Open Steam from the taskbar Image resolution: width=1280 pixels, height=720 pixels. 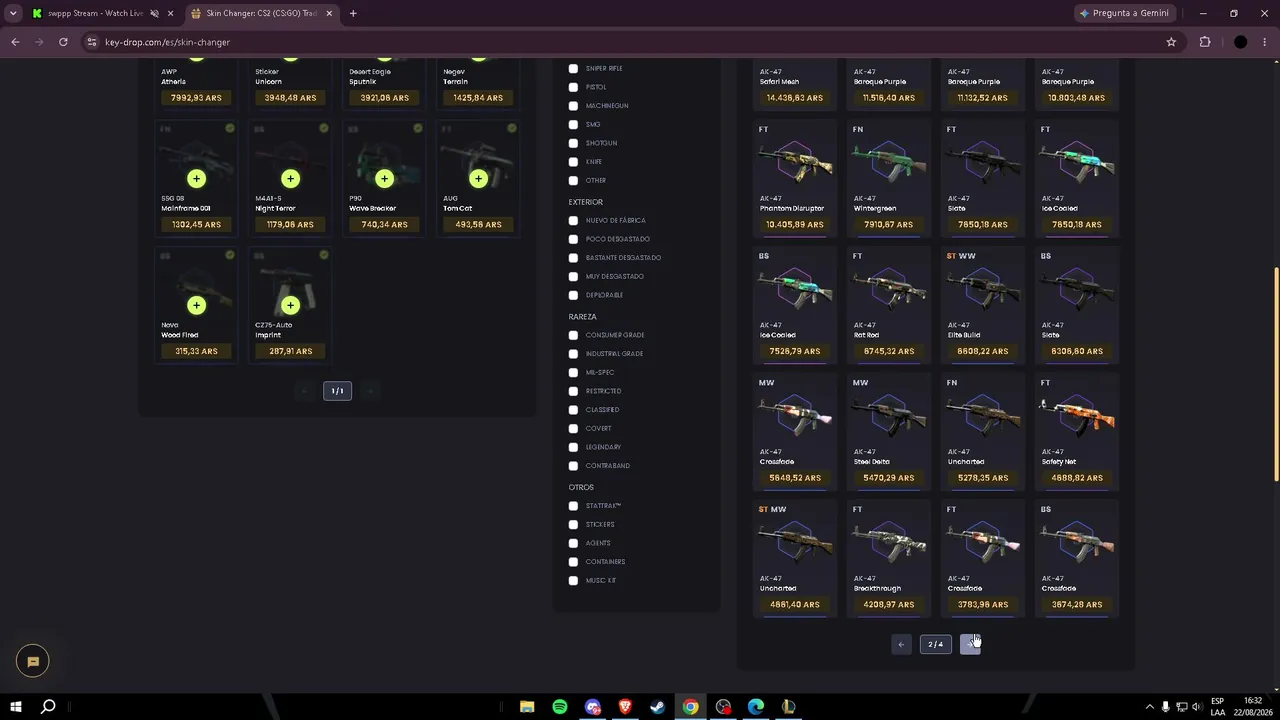click(657, 707)
